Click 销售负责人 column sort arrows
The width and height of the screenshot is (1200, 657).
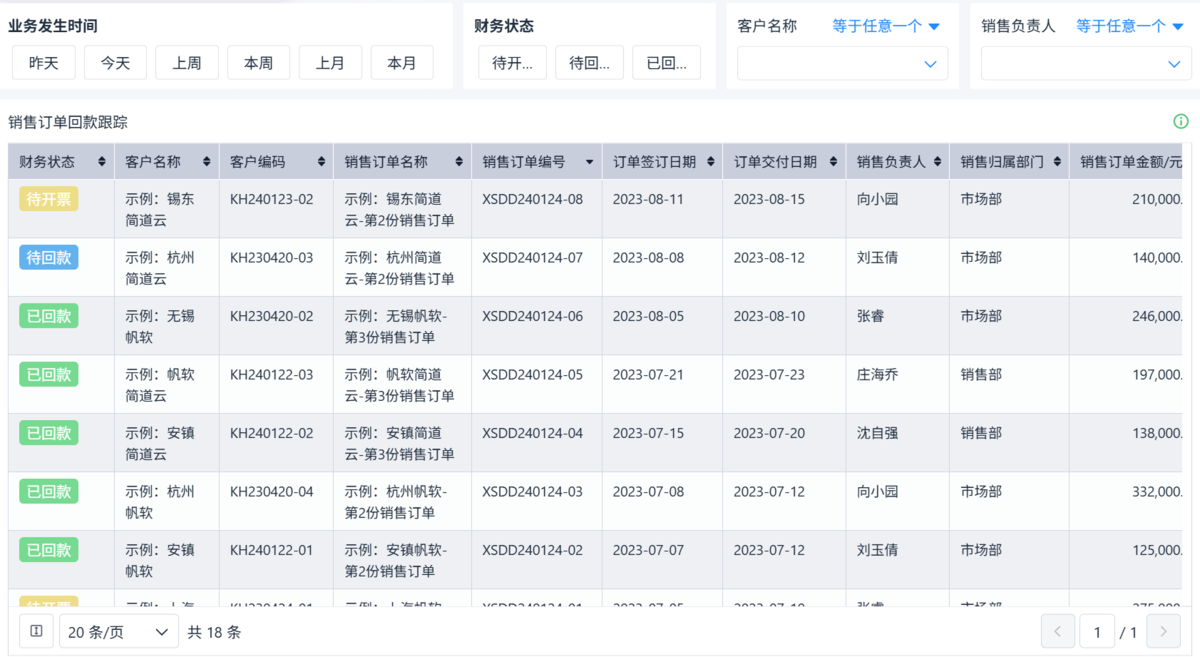coord(937,162)
